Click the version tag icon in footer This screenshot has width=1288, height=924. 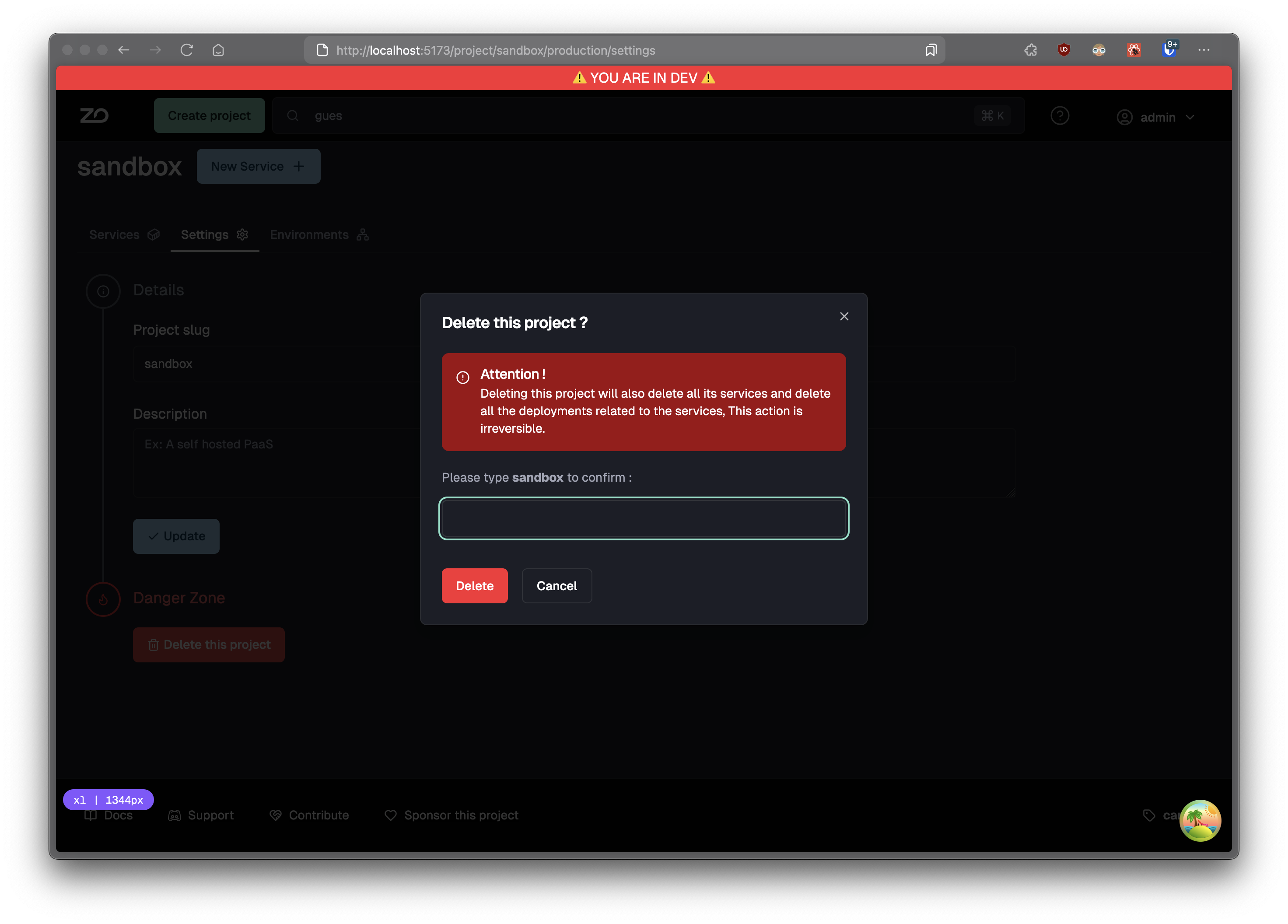point(1149,815)
